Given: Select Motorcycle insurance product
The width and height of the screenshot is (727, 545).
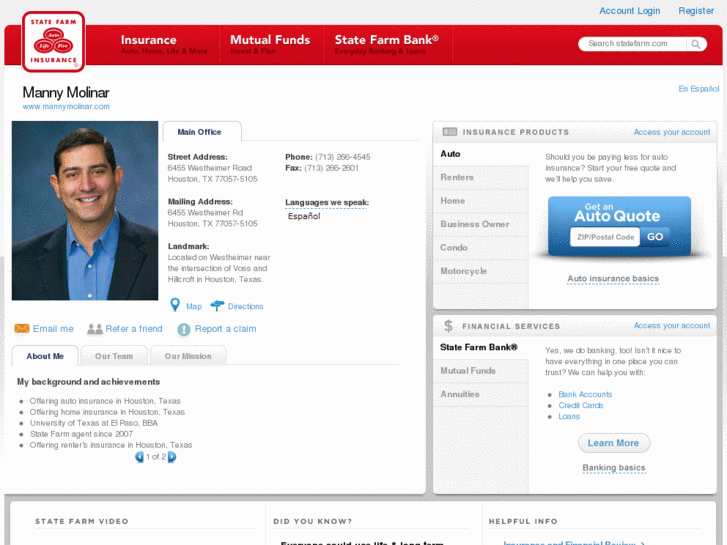Looking at the screenshot, I should [481, 271].
